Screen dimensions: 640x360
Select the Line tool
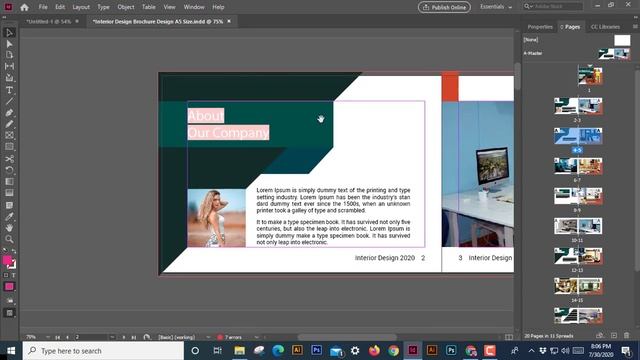pos(9,101)
